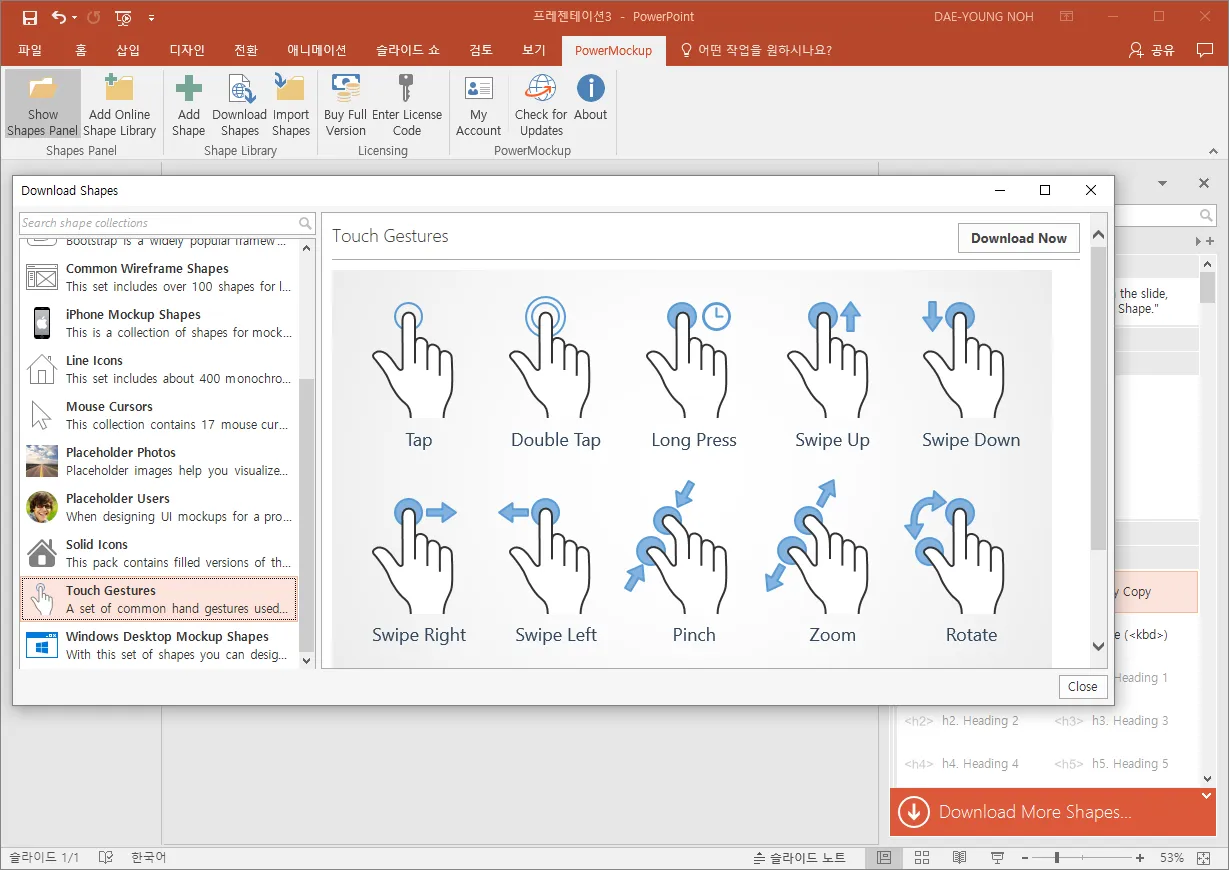Screen dimensions: 1229x870
Task: Click the Search shape collections field
Action: (x=158, y=223)
